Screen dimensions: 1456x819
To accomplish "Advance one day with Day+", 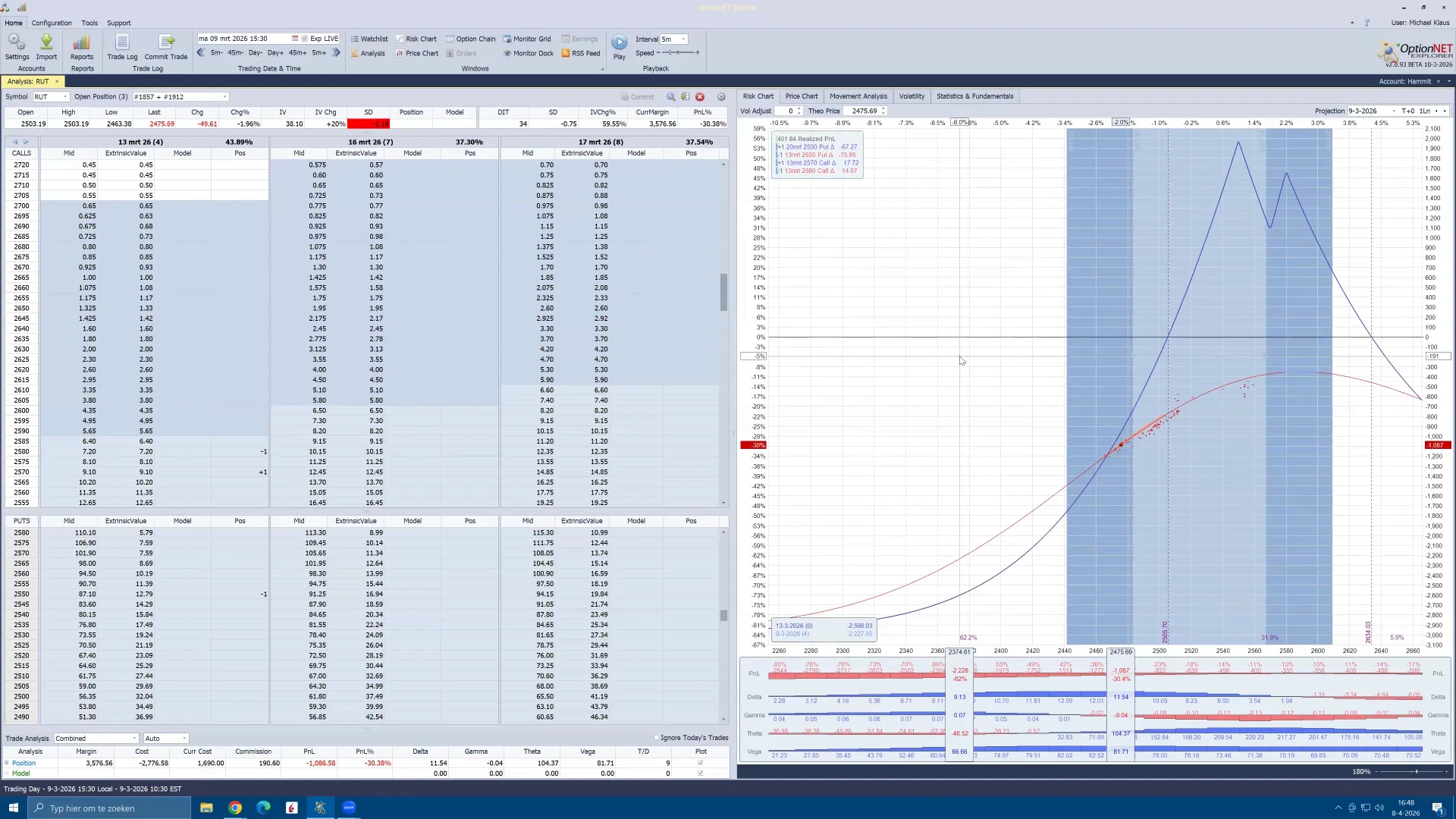I will (275, 53).
